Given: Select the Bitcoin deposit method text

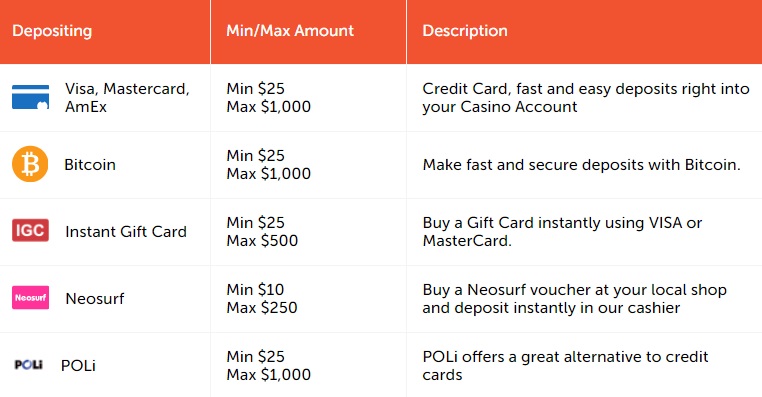Looking at the screenshot, I should click(90, 165).
